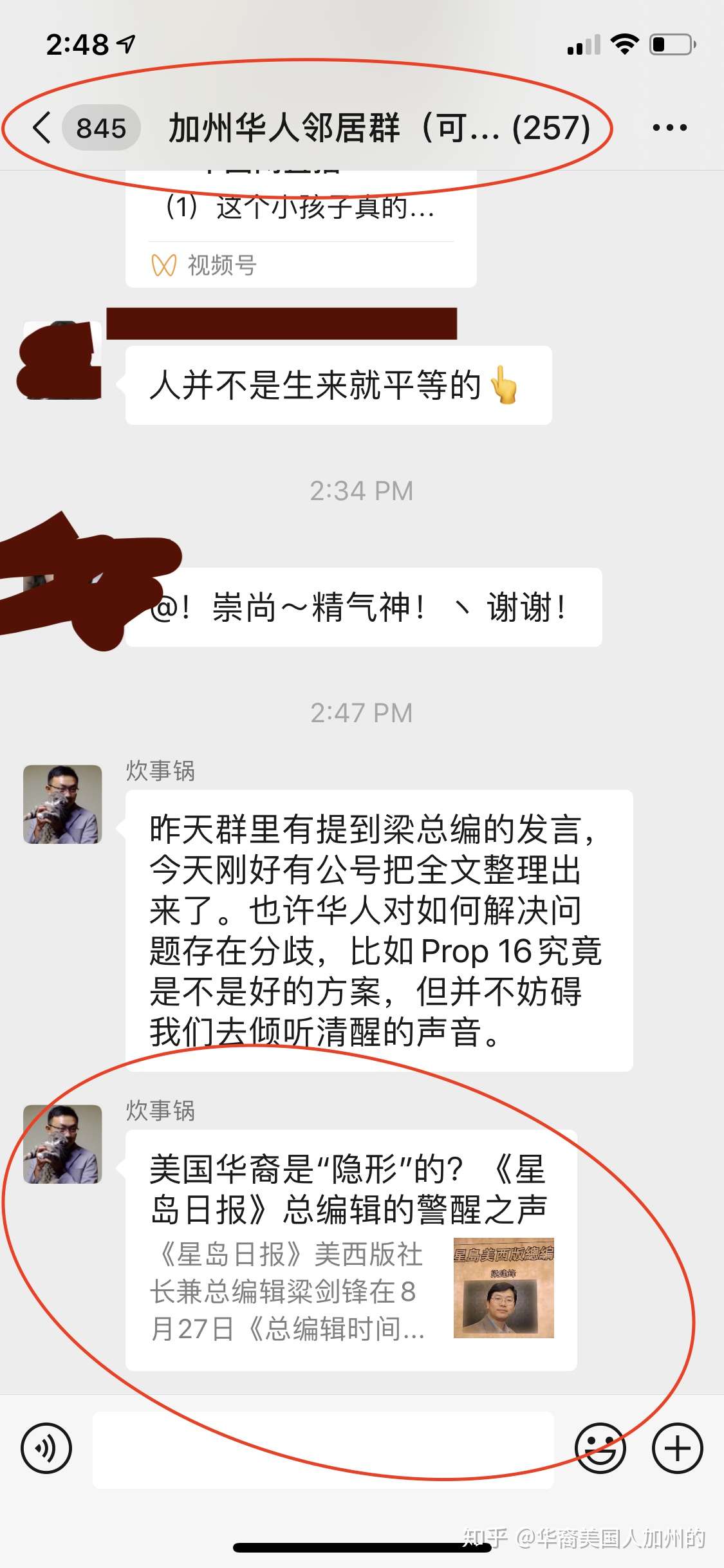724x1568 pixels.
Task: Open shared article 美国华裔是隐形的
Action: click(x=351, y=1250)
